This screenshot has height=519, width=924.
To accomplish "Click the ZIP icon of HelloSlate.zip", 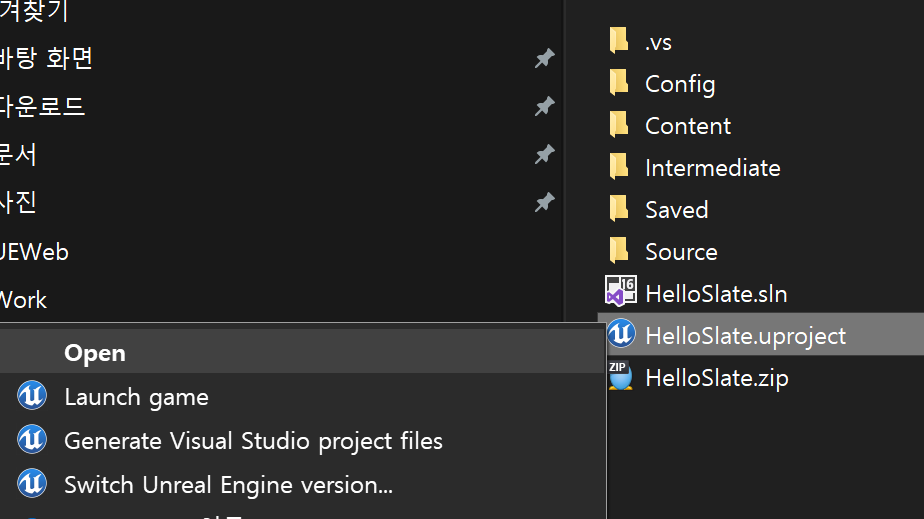I will point(620,376).
